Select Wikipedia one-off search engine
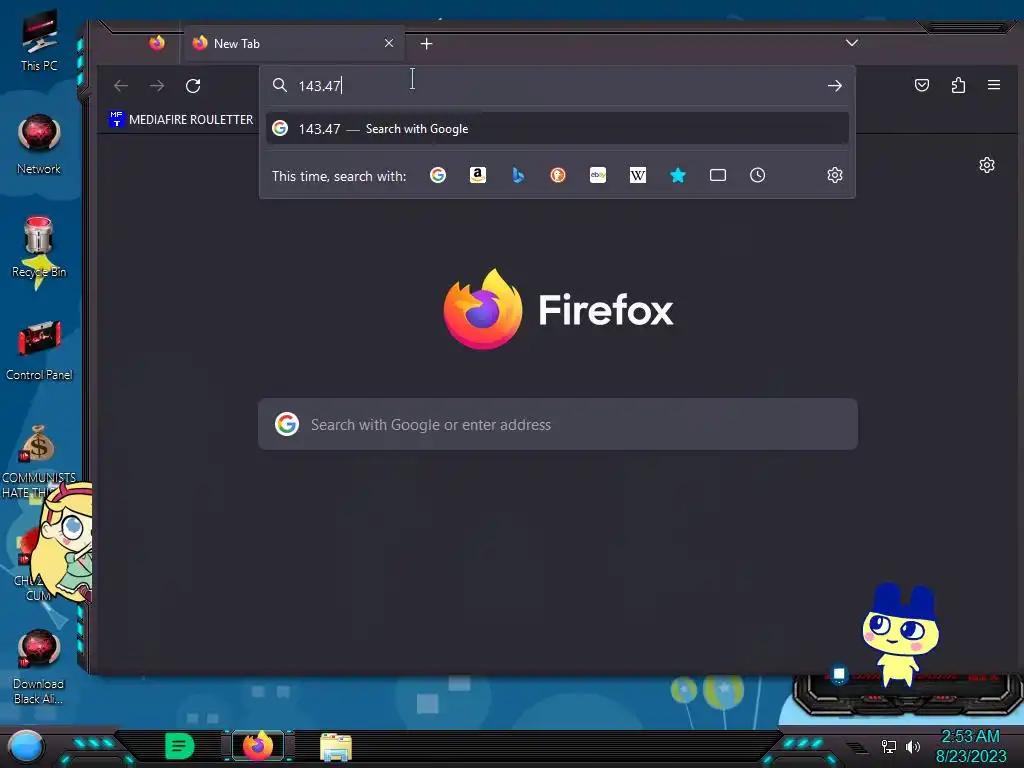 point(637,175)
